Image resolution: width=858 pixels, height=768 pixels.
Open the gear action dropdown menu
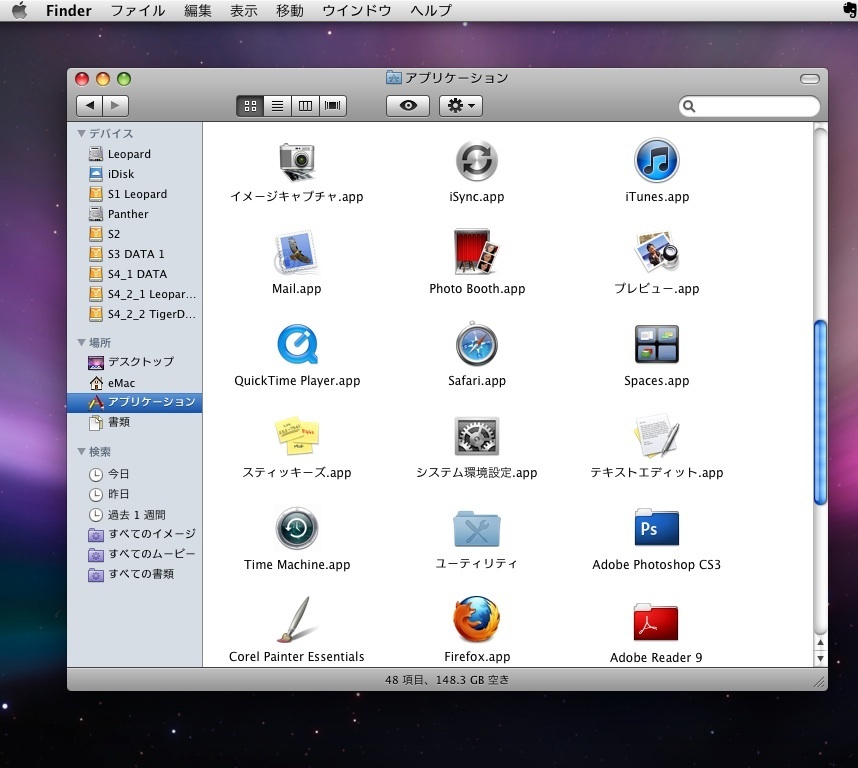pos(461,106)
